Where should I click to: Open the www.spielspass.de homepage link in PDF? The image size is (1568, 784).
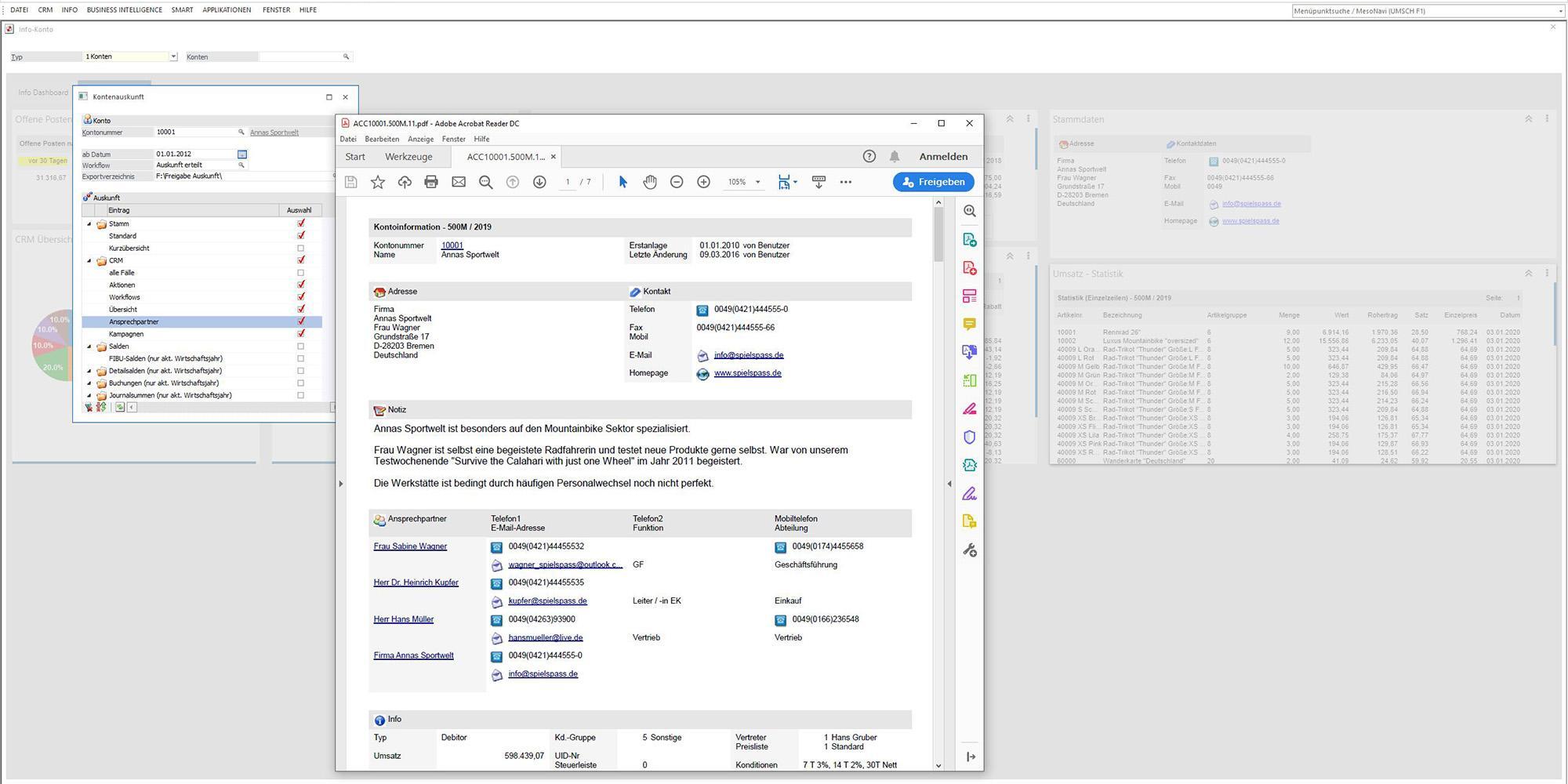click(x=747, y=373)
